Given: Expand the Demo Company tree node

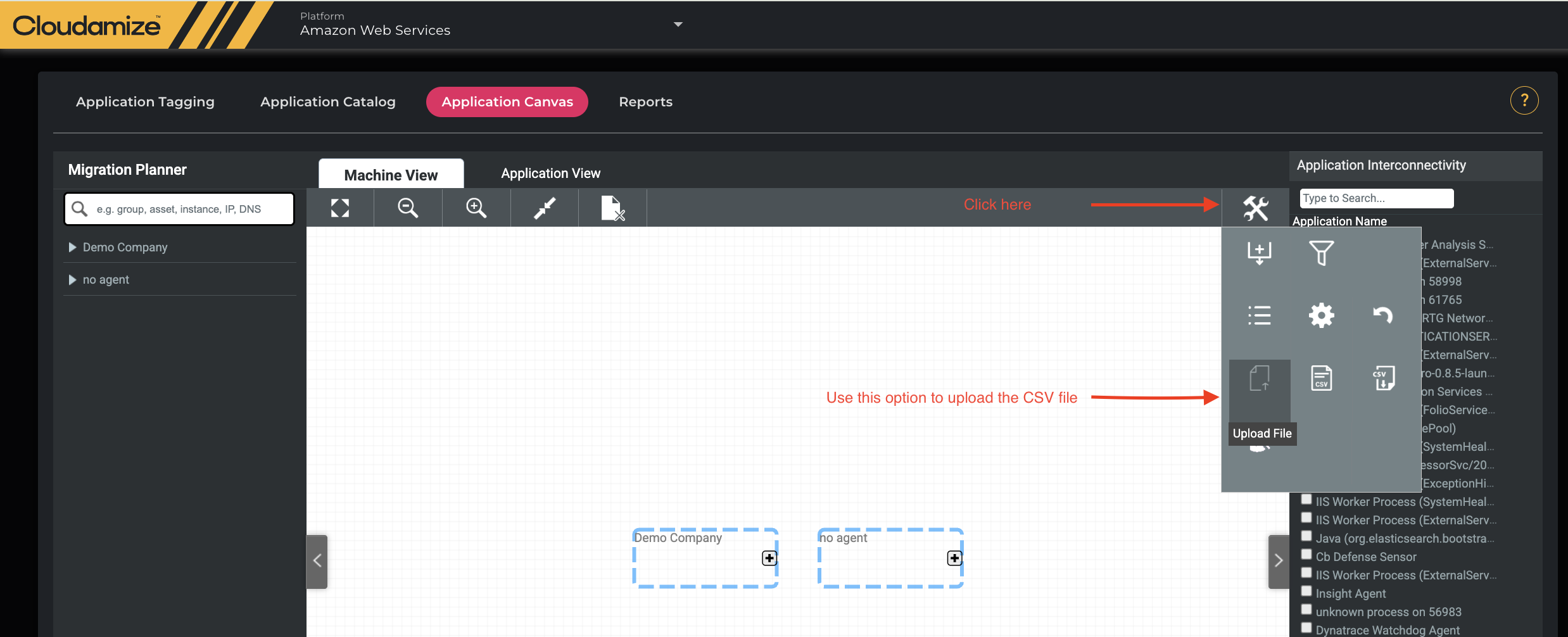Looking at the screenshot, I should click(72, 247).
